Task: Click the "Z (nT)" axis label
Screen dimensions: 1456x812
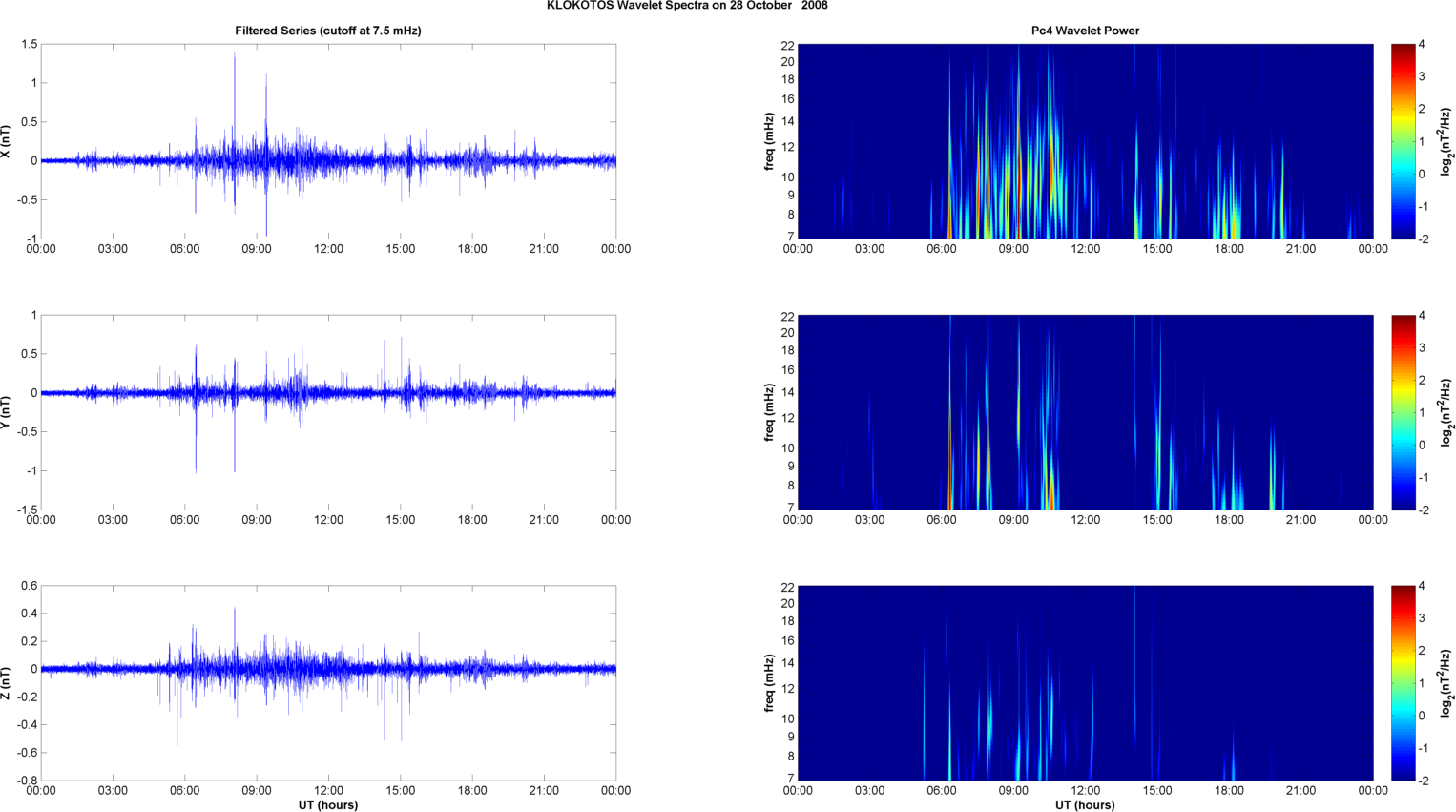Action: tap(6, 683)
